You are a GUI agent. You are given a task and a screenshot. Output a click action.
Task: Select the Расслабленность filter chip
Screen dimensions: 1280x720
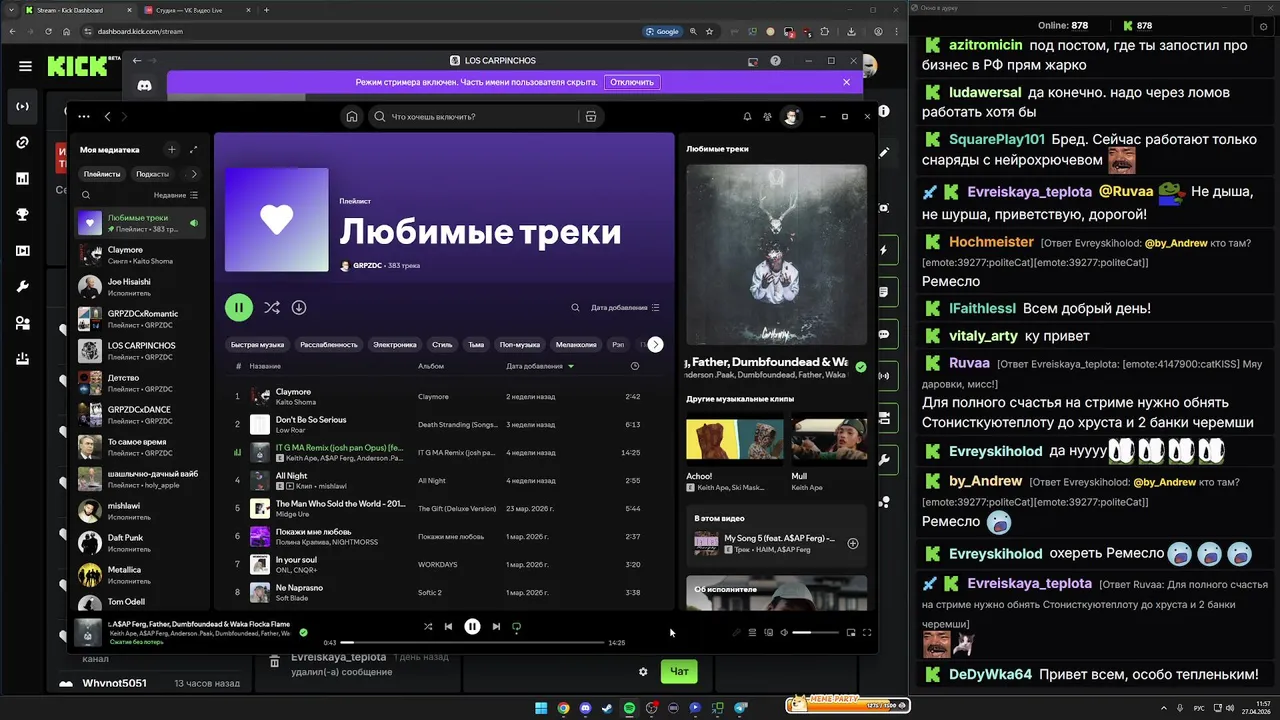click(329, 344)
